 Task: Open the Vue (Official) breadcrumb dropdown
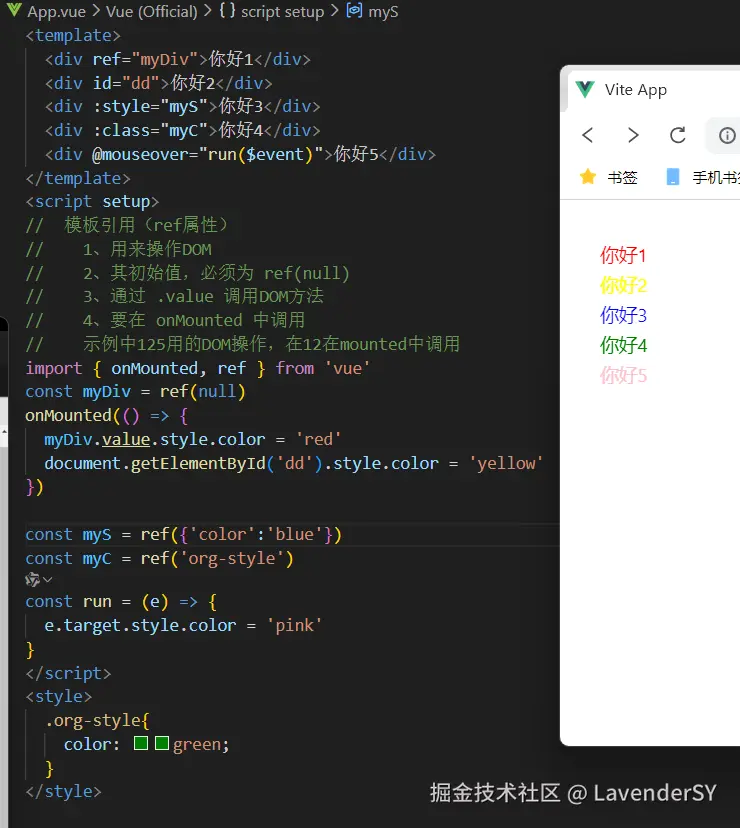[x=140, y=11]
